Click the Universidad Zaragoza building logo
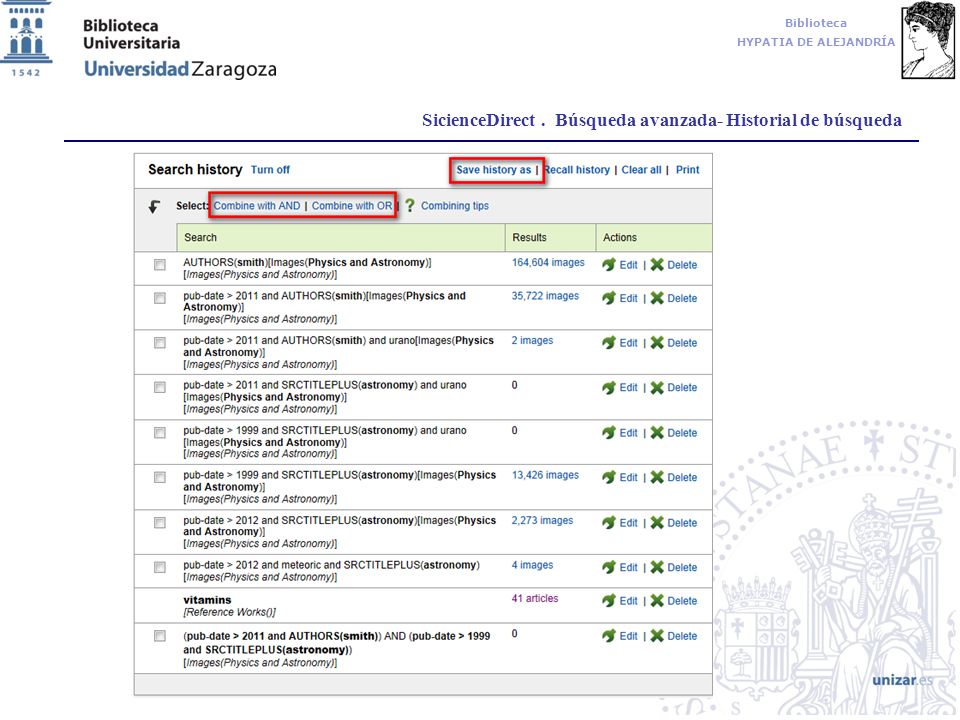Viewport: 960px width, 720px height. point(26,39)
